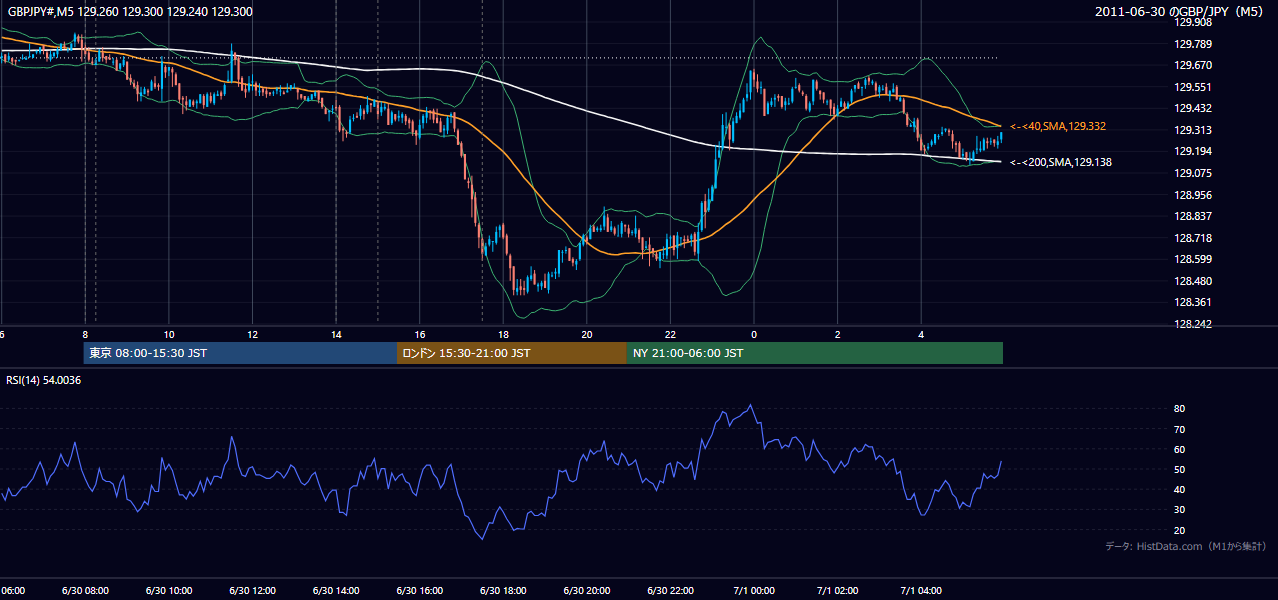1278x600 pixels.
Task: Click the RSI 70 level label
Action: click(1180, 429)
